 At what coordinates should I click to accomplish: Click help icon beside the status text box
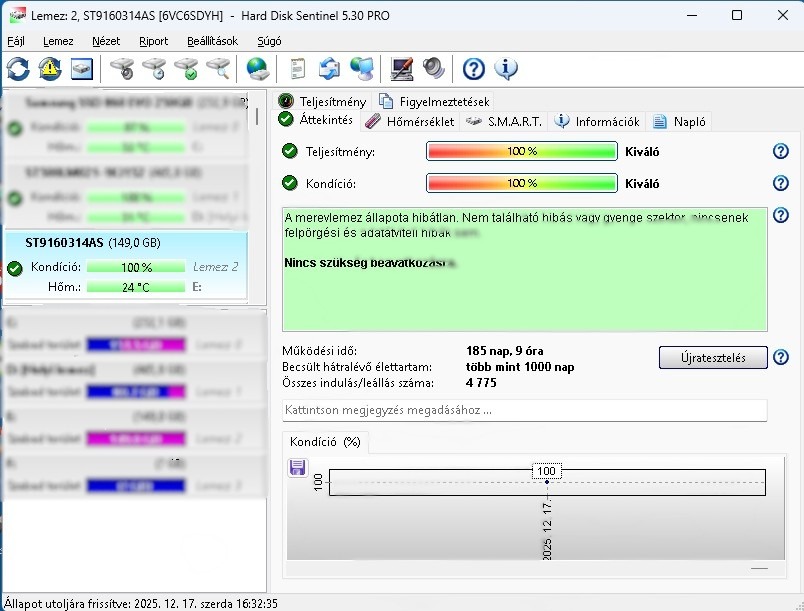tap(780, 215)
